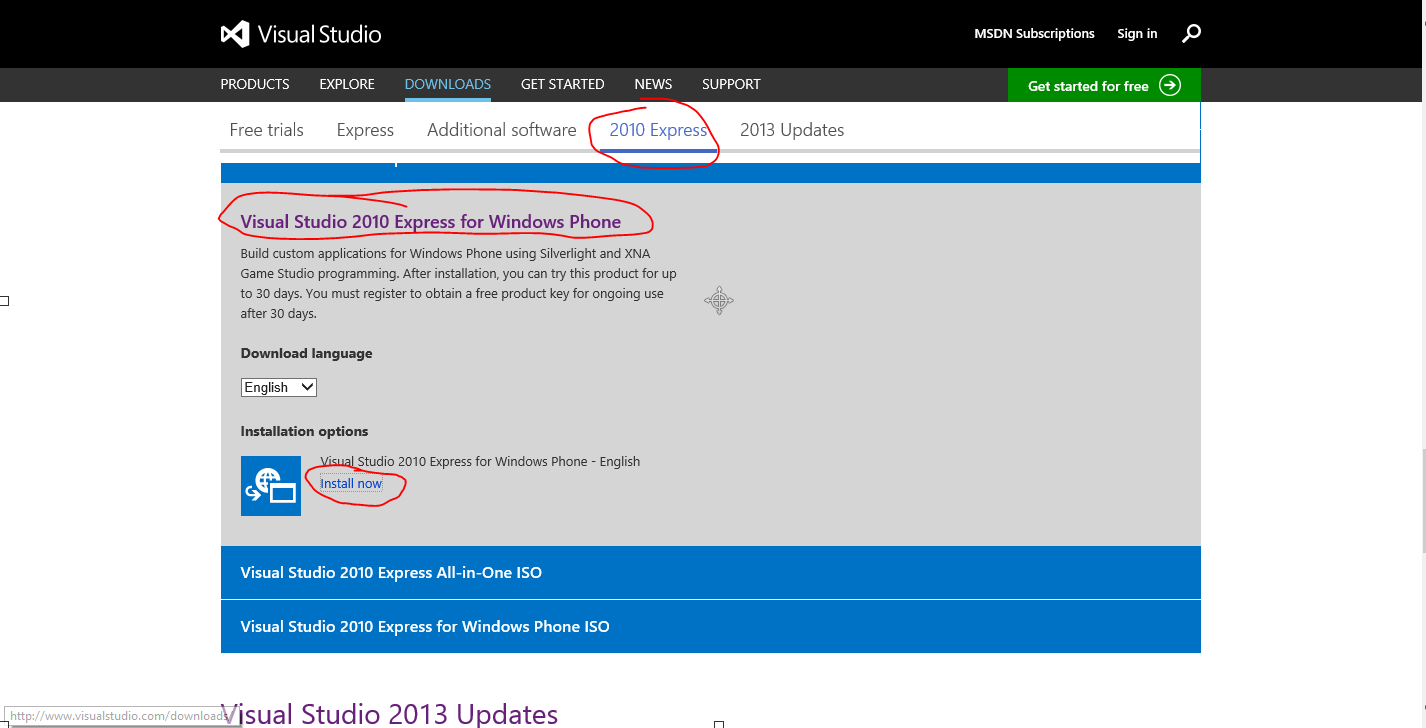Open the SUPPORT menu

click(x=731, y=84)
